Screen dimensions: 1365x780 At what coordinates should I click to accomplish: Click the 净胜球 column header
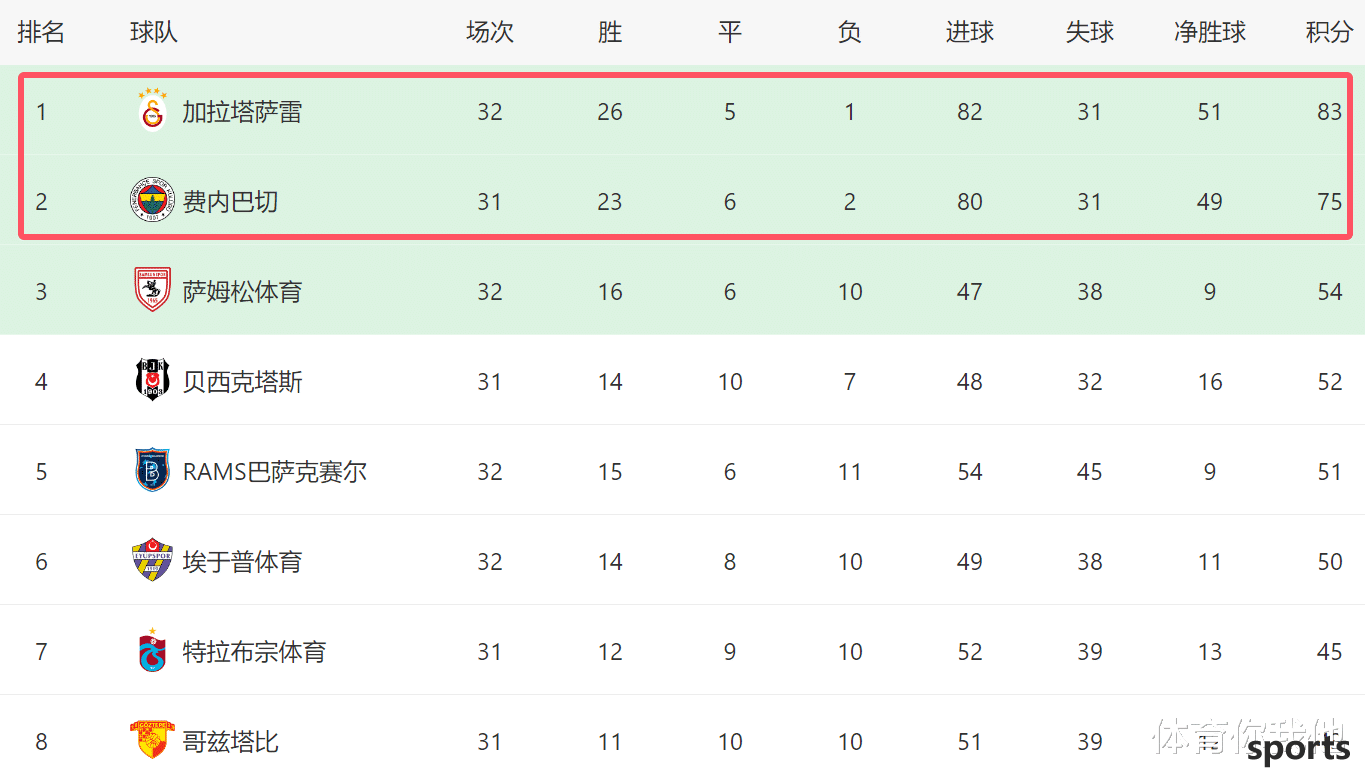(1210, 32)
